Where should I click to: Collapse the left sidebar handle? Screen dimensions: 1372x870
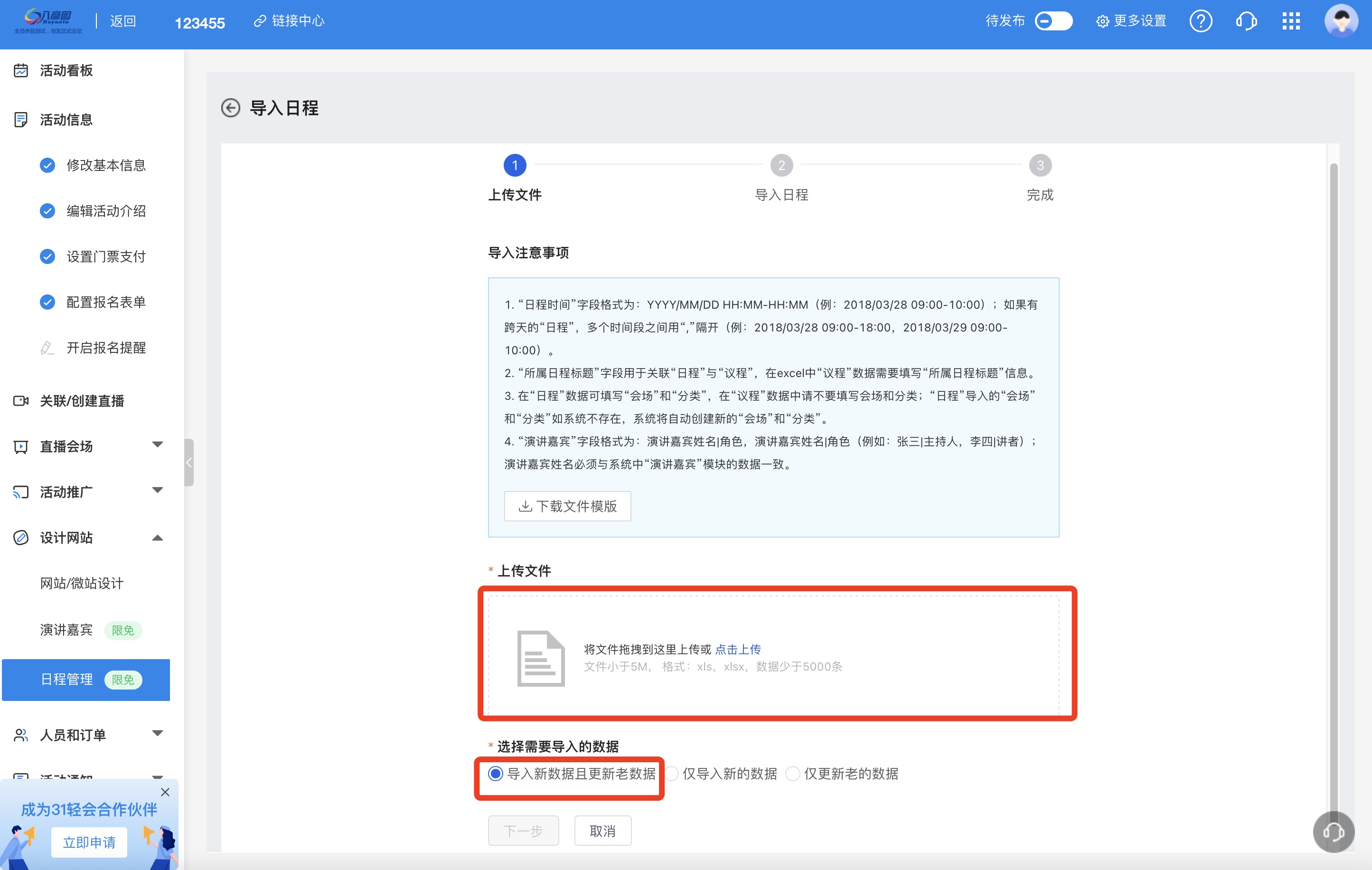click(189, 463)
